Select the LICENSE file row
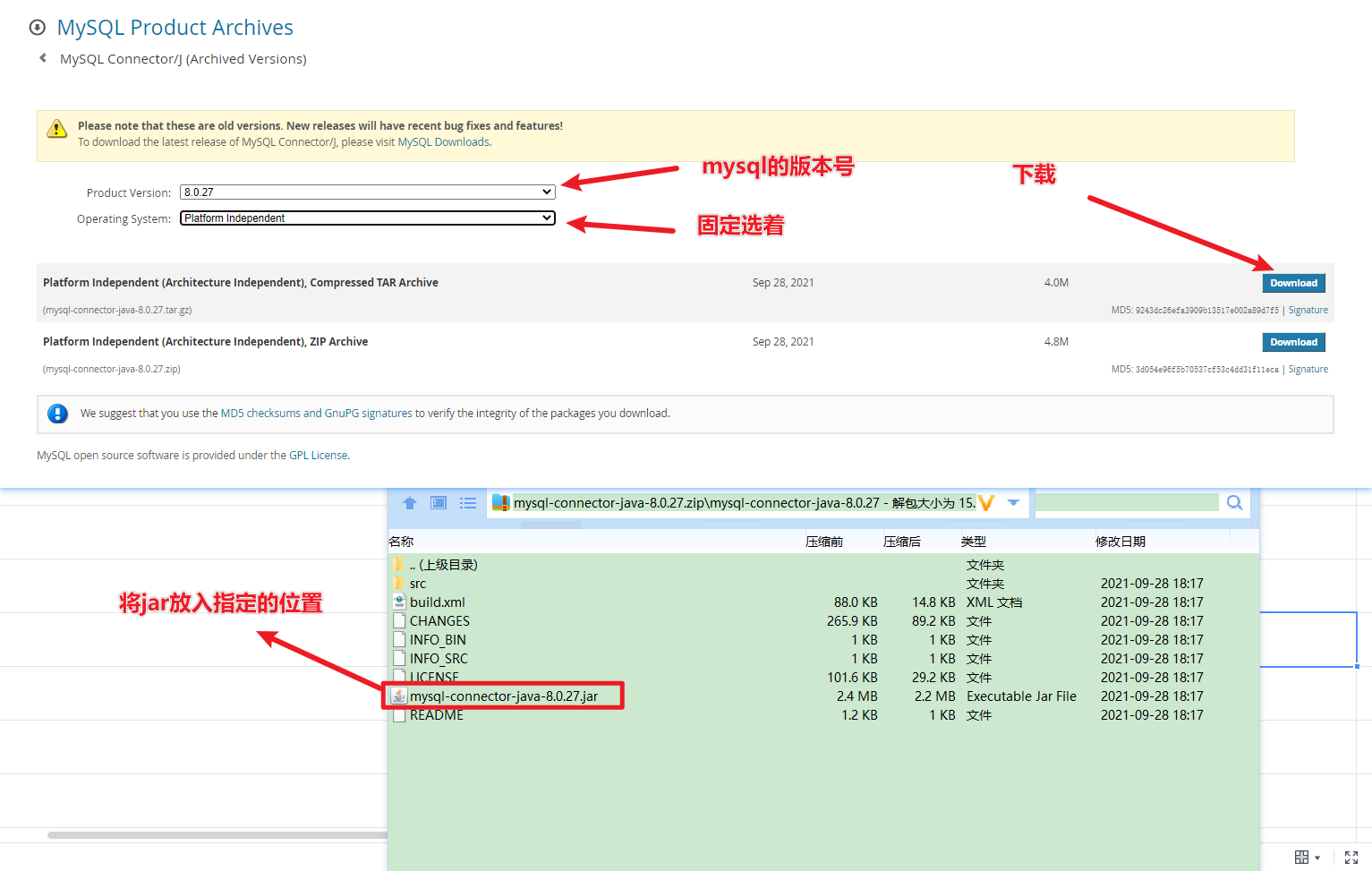The height and width of the screenshot is (871, 1372). [x=823, y=677]
